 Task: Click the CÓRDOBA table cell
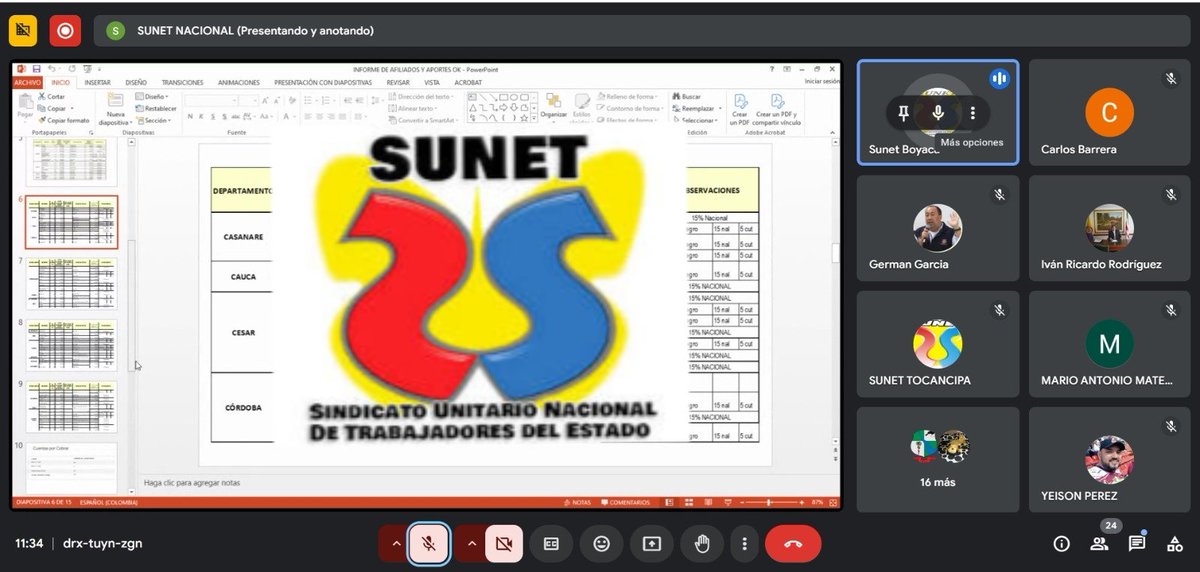[x=241, y=408]
